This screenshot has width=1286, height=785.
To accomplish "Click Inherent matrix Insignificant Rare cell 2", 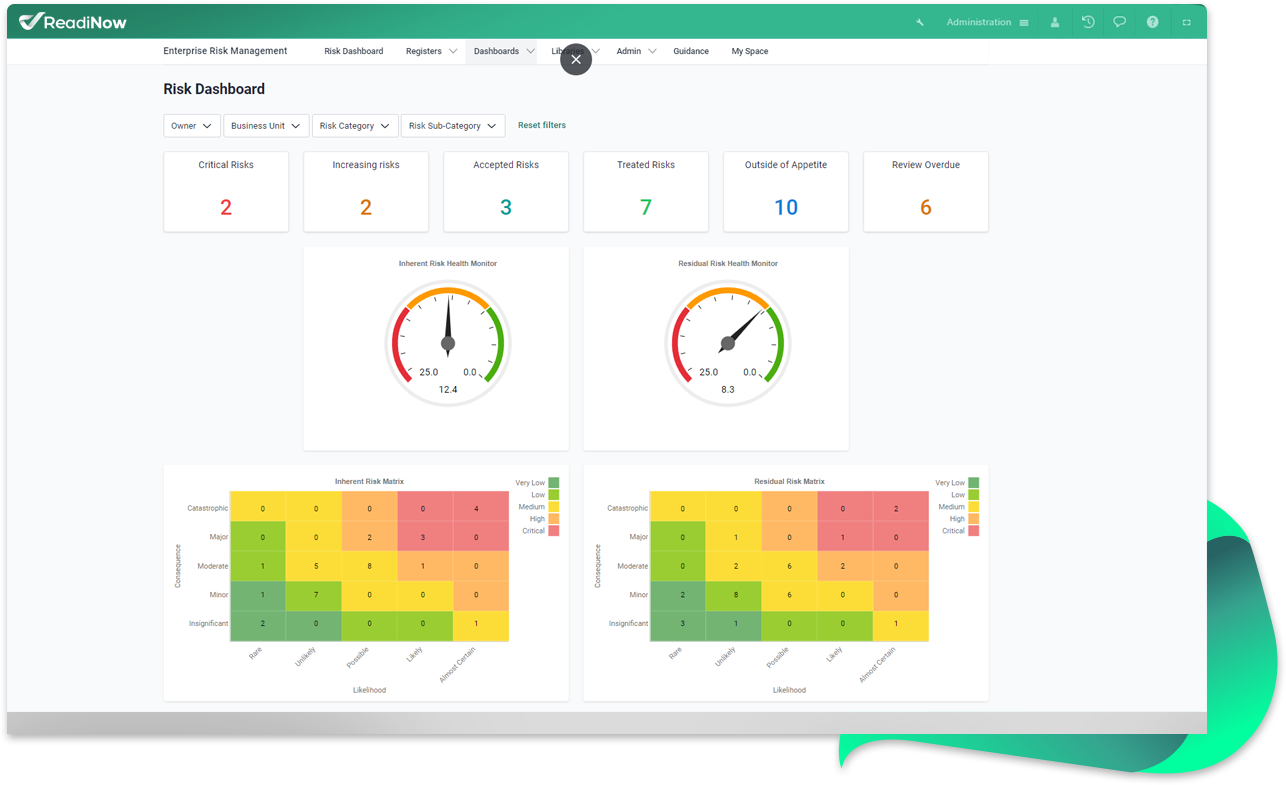I will click(257, 624).
